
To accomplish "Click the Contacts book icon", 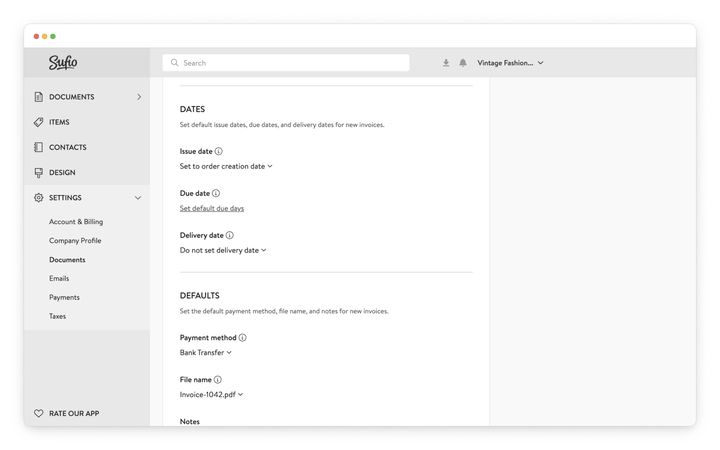I will point(39,147).
